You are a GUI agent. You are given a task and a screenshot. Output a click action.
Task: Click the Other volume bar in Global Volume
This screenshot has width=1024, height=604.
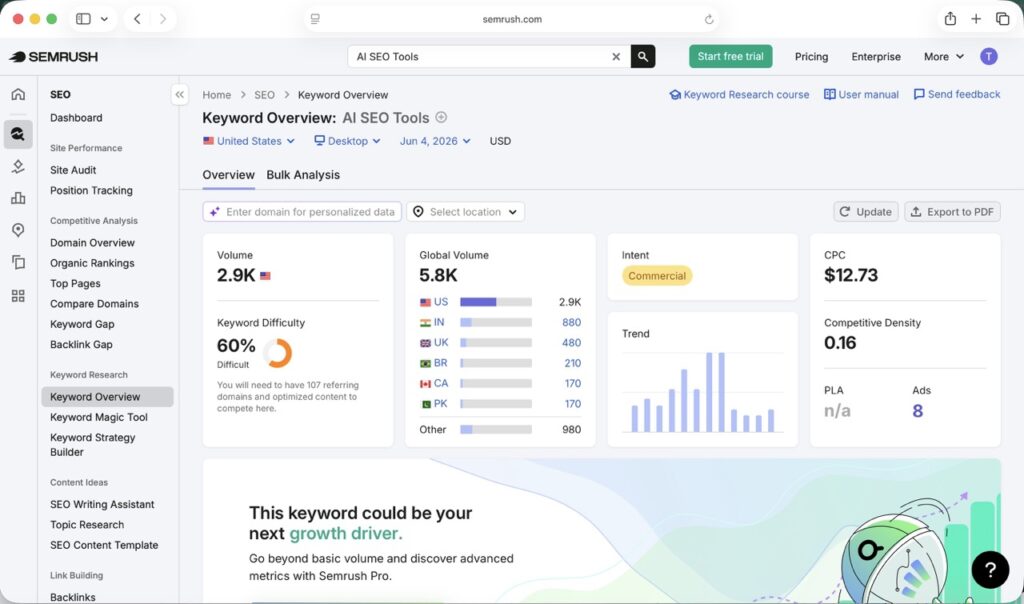click(x=496, y=430)
